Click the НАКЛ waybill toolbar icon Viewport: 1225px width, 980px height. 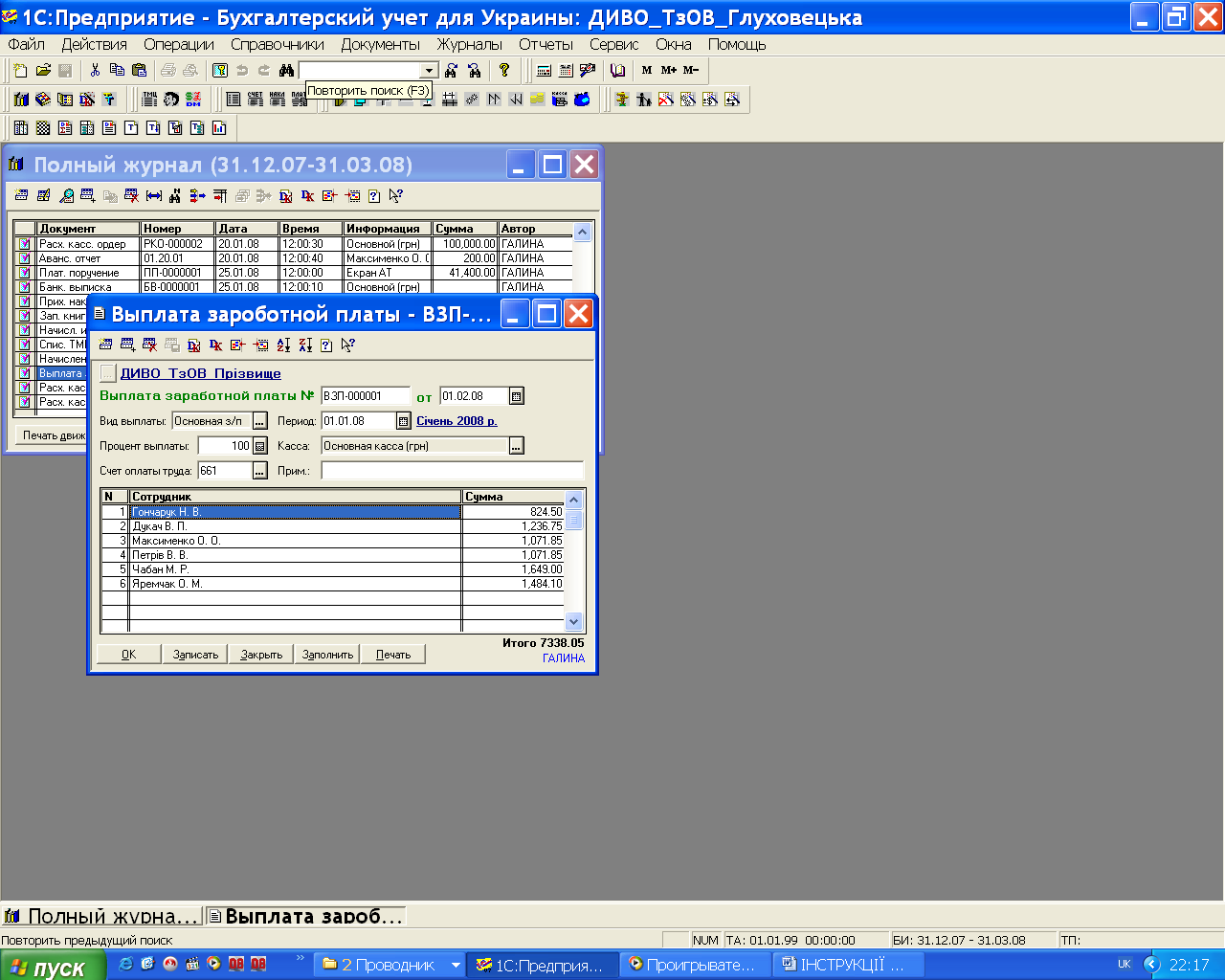point(278,99)
